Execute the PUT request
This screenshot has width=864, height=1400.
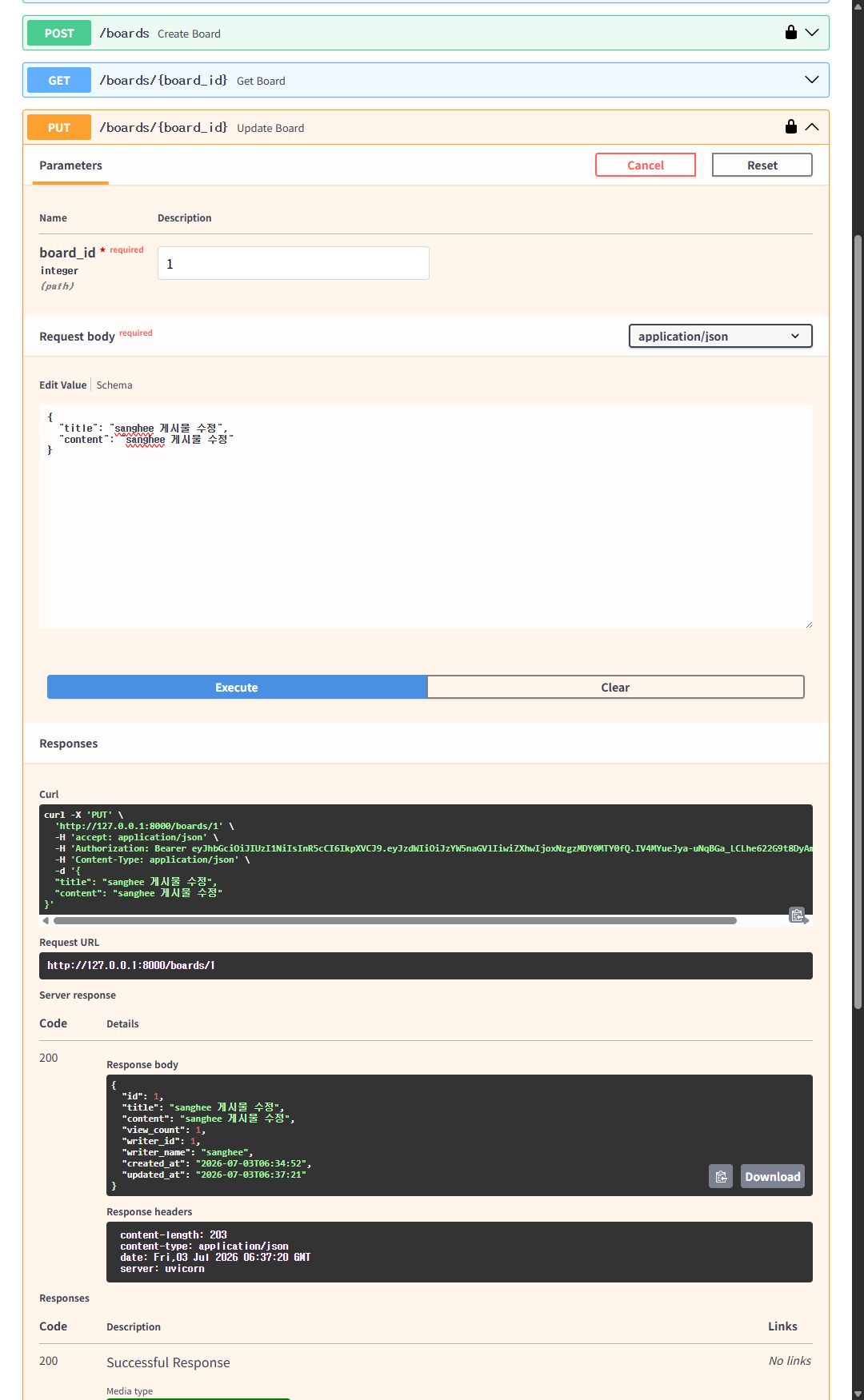point(237,687)
